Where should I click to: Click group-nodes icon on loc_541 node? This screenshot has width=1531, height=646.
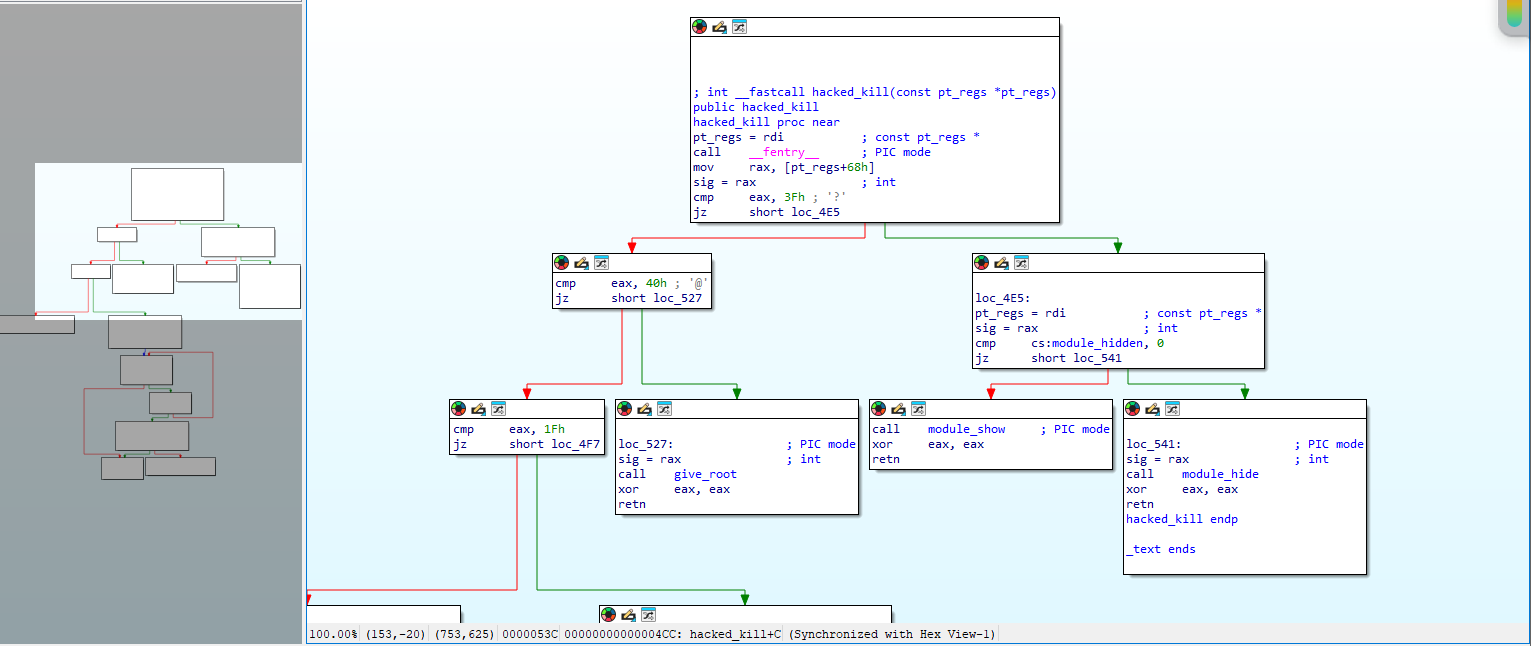pos(1173,408)
